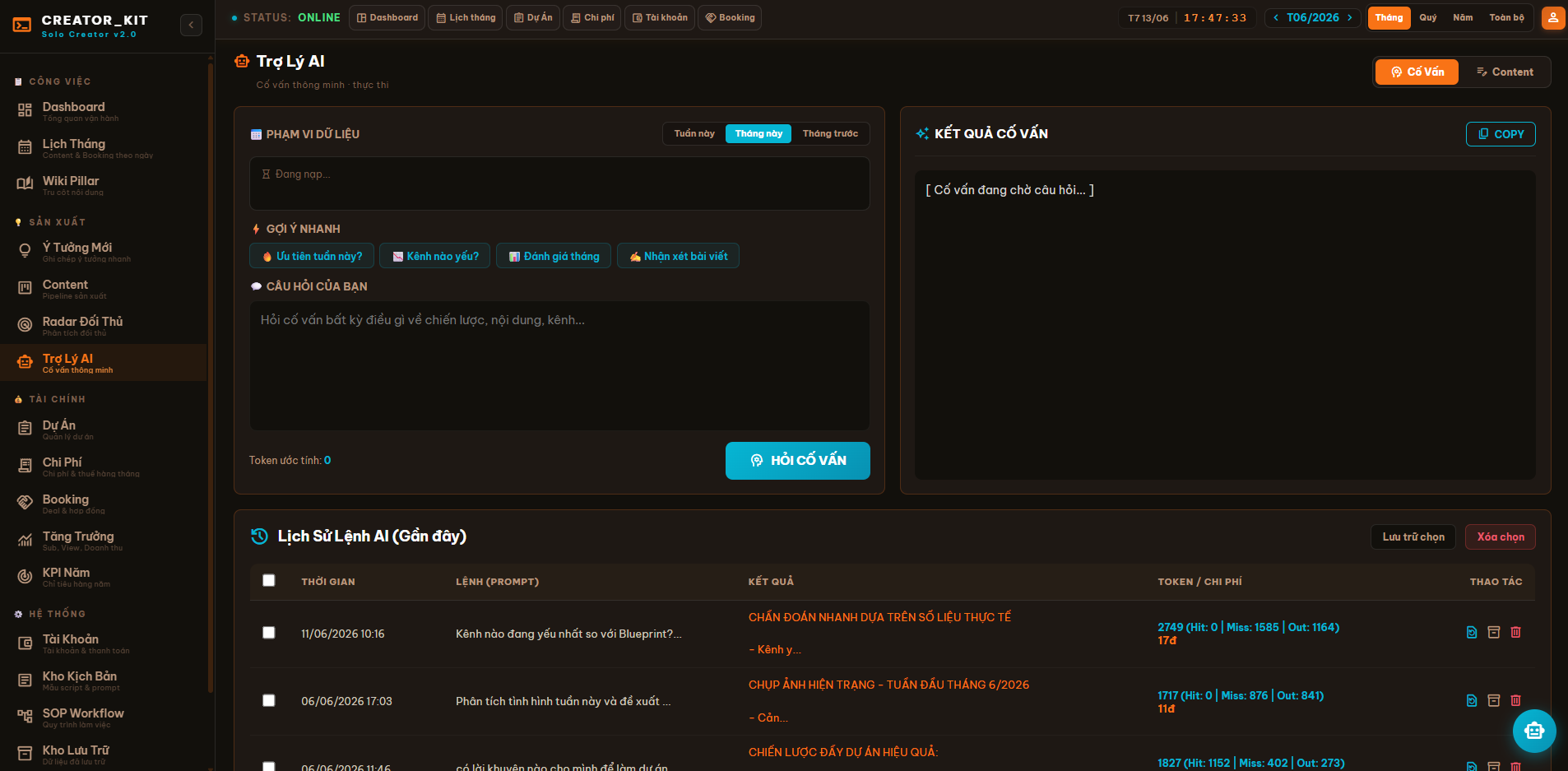Open the user profile icon in the top bar
Viewport: 1568px width, 771px height.
coord(1553,17)
